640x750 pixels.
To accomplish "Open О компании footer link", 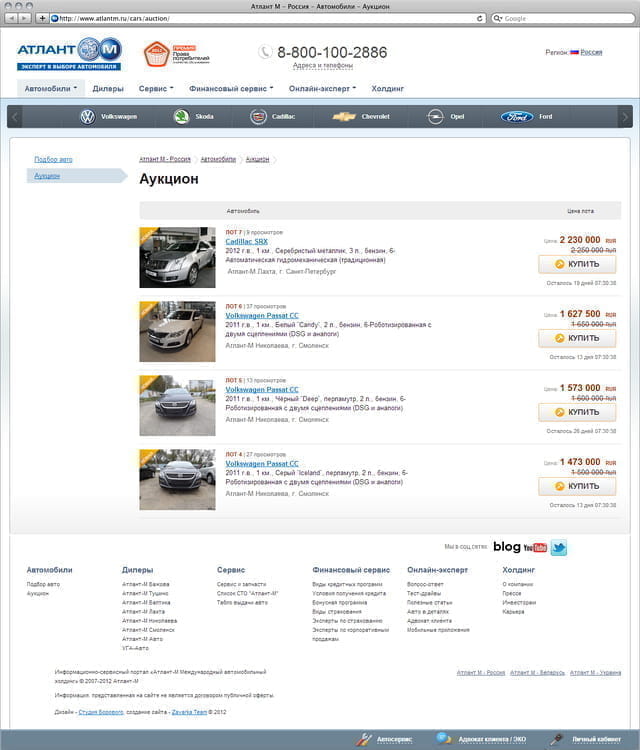I will coord(518,585).
